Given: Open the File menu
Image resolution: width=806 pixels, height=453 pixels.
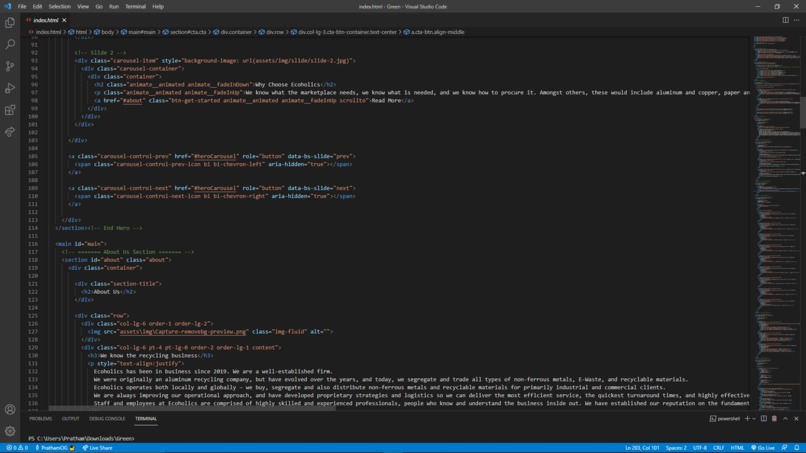Looking at the screenshot, I should click(22, 7).
